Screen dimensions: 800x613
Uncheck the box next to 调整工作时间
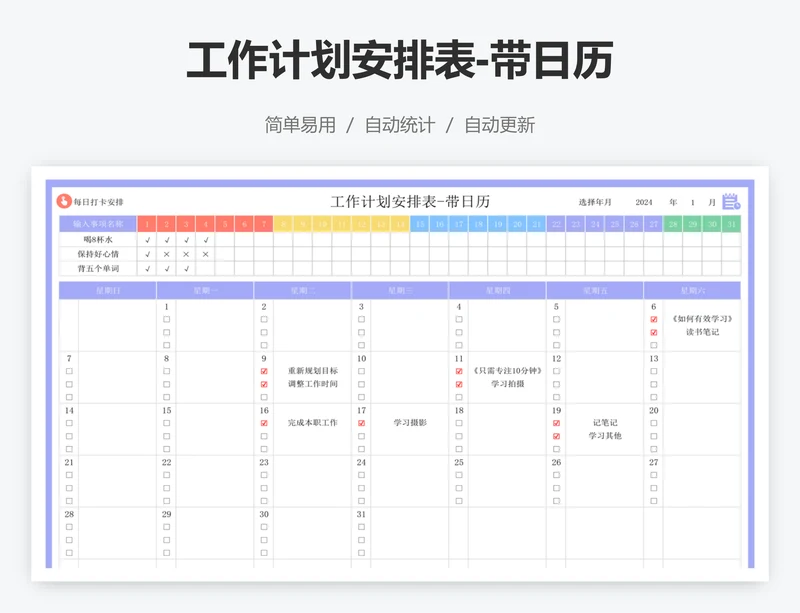coord(264,384)
